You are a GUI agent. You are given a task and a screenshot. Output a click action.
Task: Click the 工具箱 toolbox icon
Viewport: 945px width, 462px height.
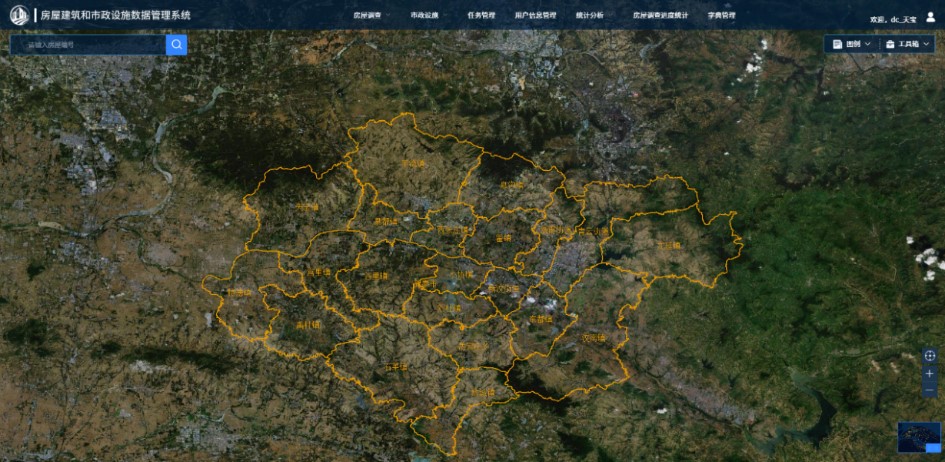pos(890,44)
